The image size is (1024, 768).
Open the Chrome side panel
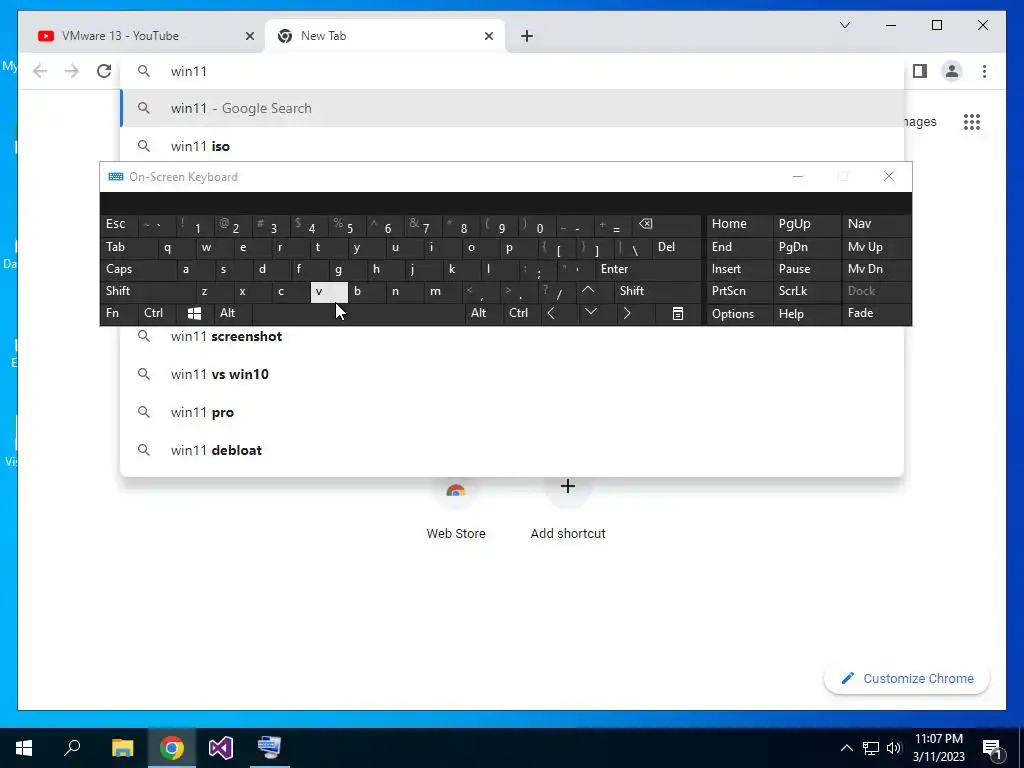pos(920,71)
